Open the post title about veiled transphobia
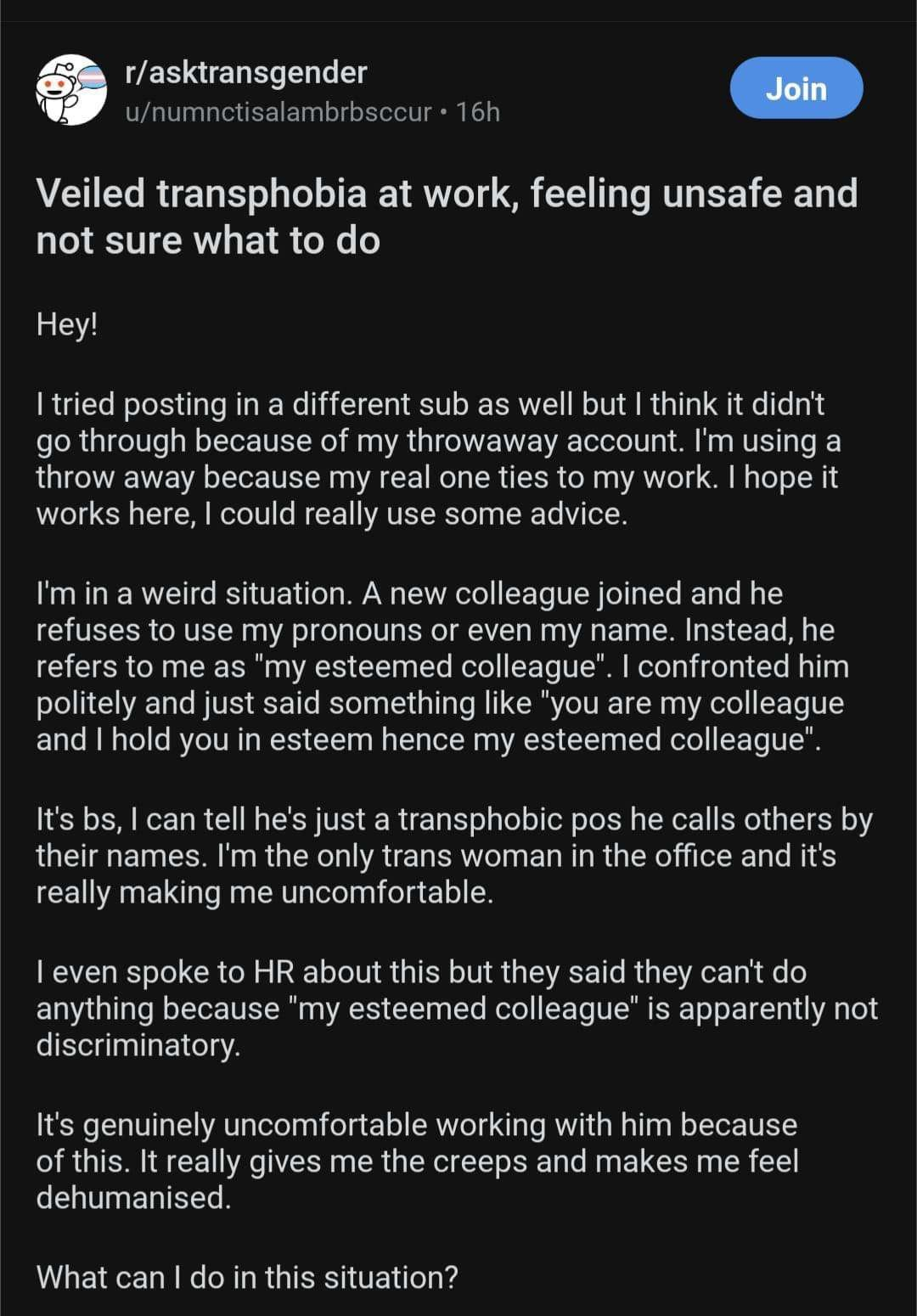 [x=447, y=217]
